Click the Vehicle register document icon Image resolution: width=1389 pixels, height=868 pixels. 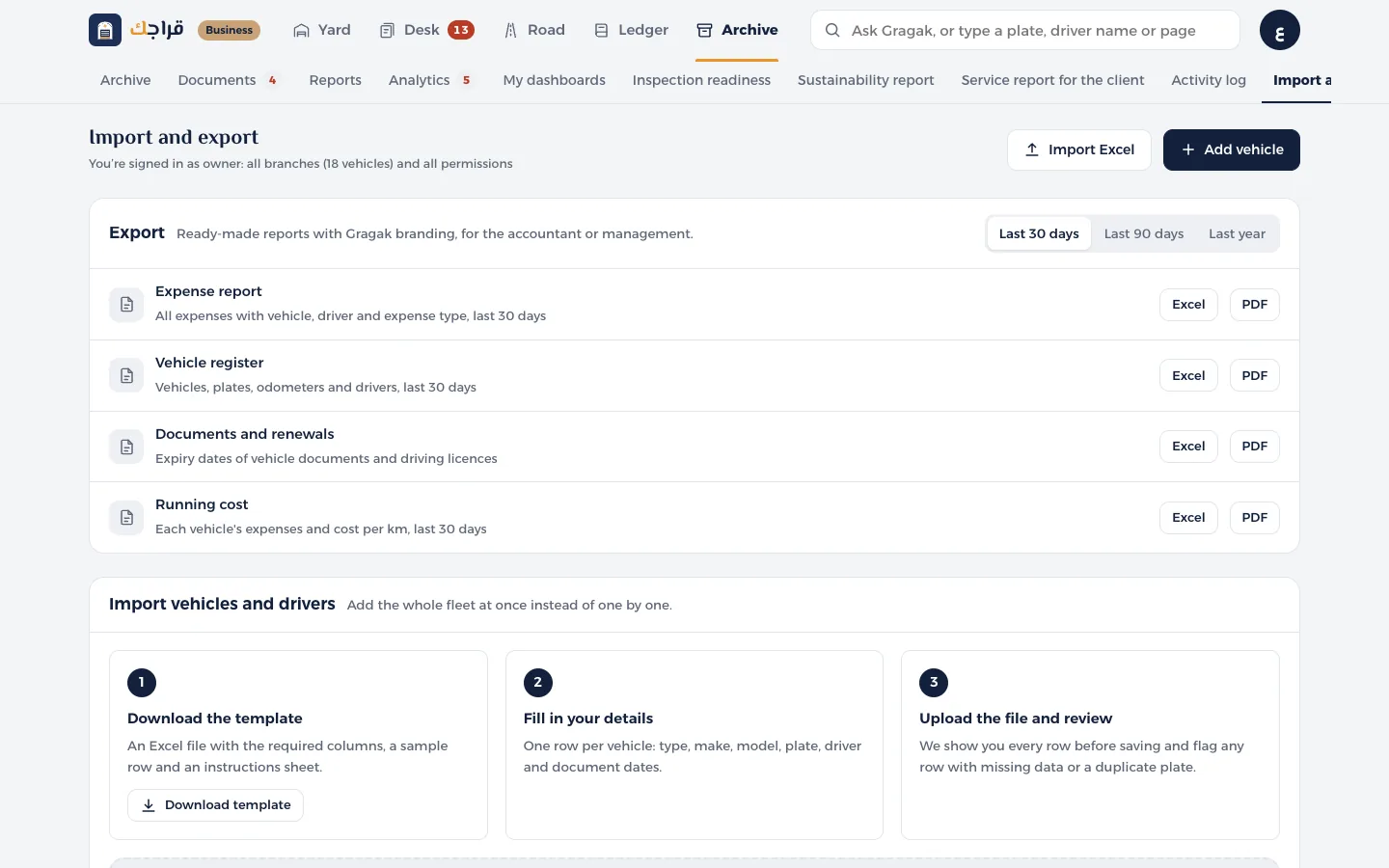click(126, 376)
